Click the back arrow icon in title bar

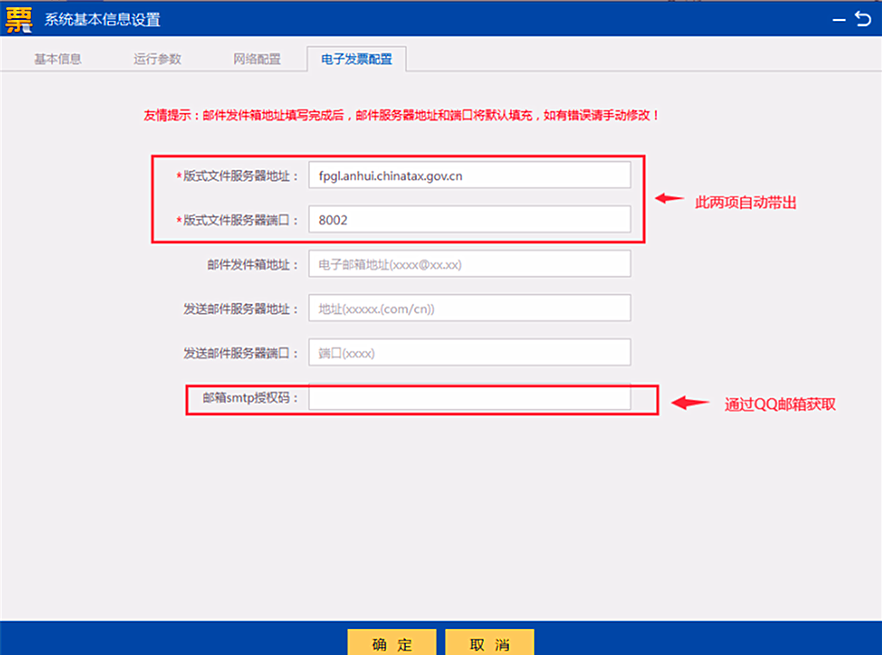click(x=863, y=19)
